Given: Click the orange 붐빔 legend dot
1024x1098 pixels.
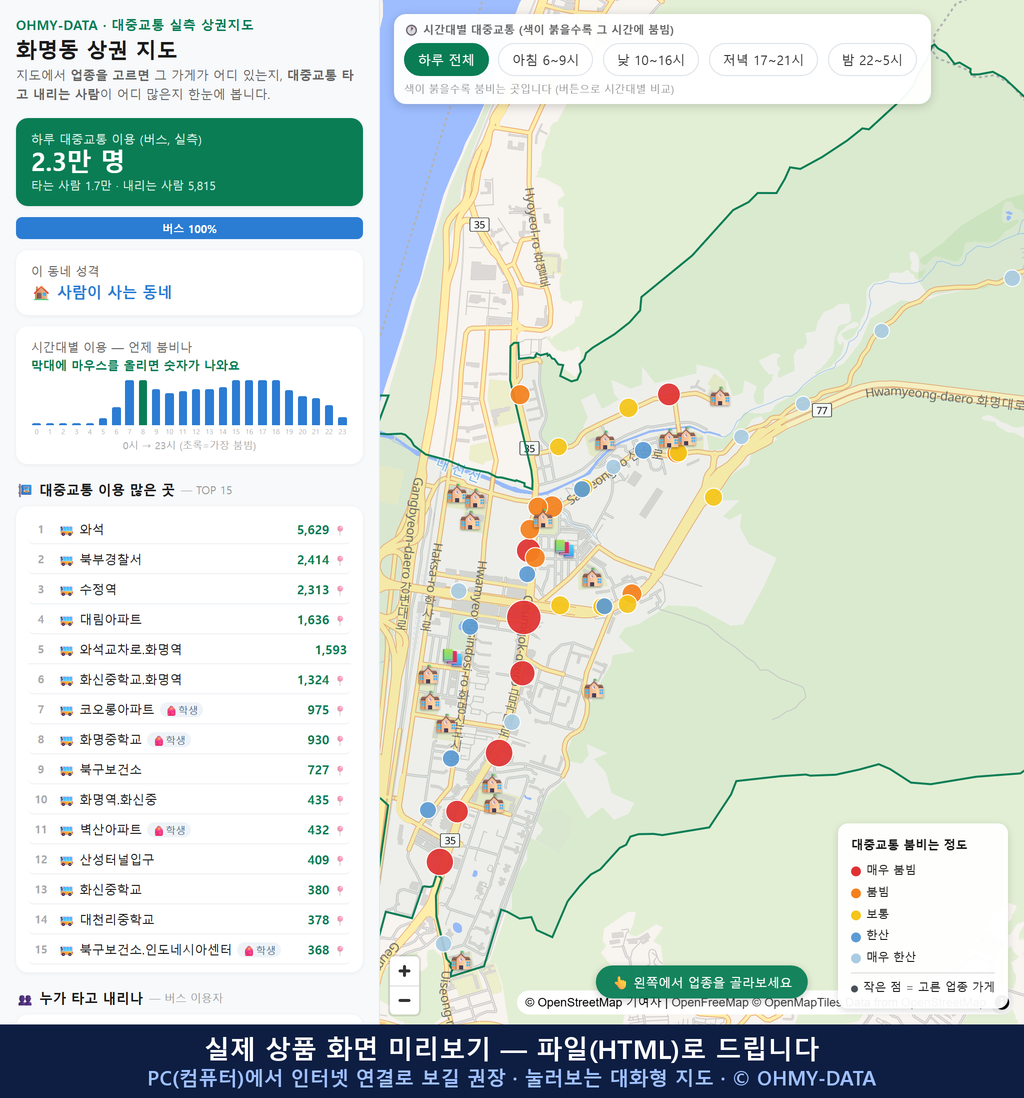Looking at the screenshot, I should pyautogui.click(x=855, y=893).
